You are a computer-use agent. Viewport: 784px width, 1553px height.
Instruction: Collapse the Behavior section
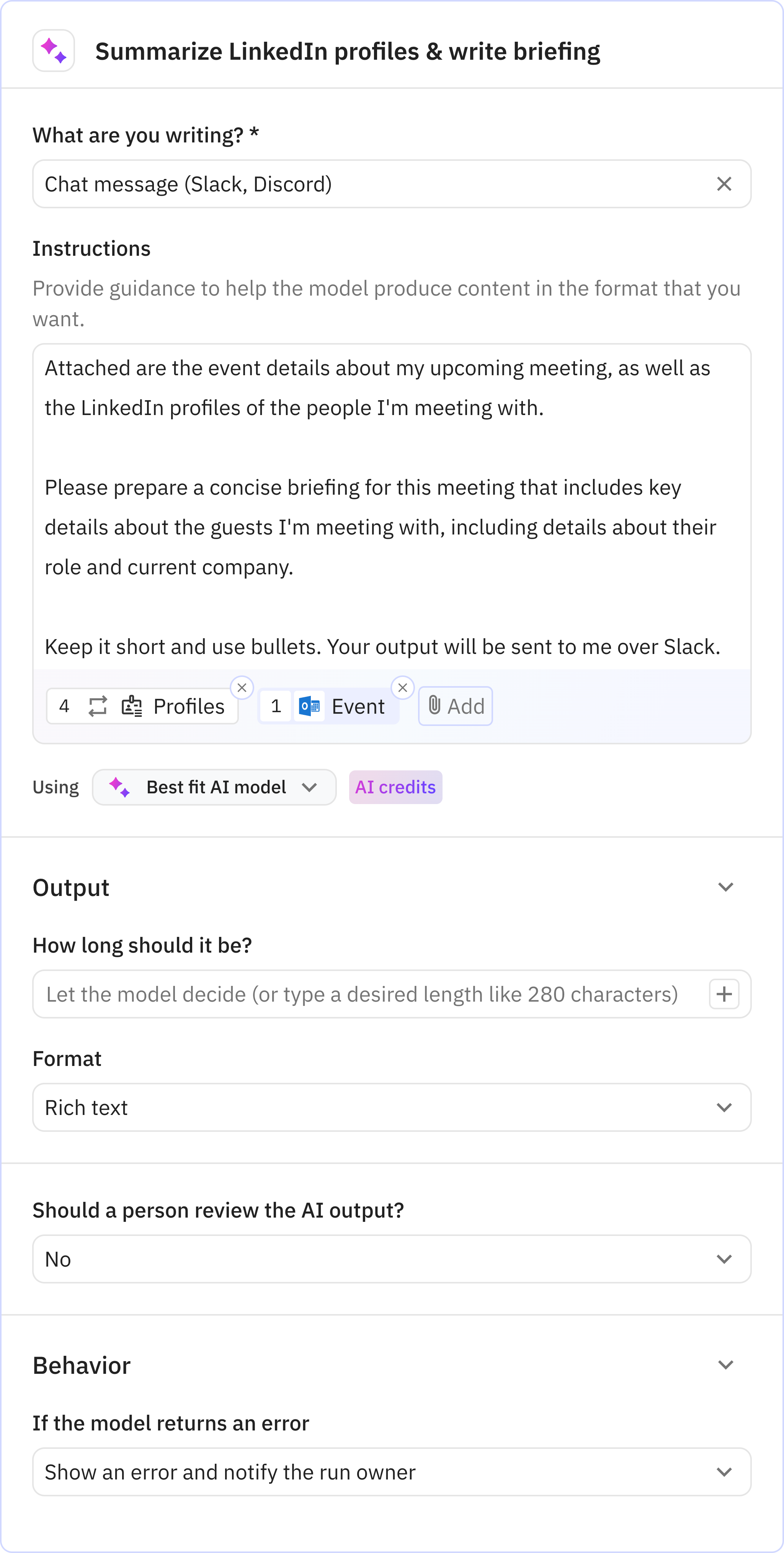pos(726,1364)
